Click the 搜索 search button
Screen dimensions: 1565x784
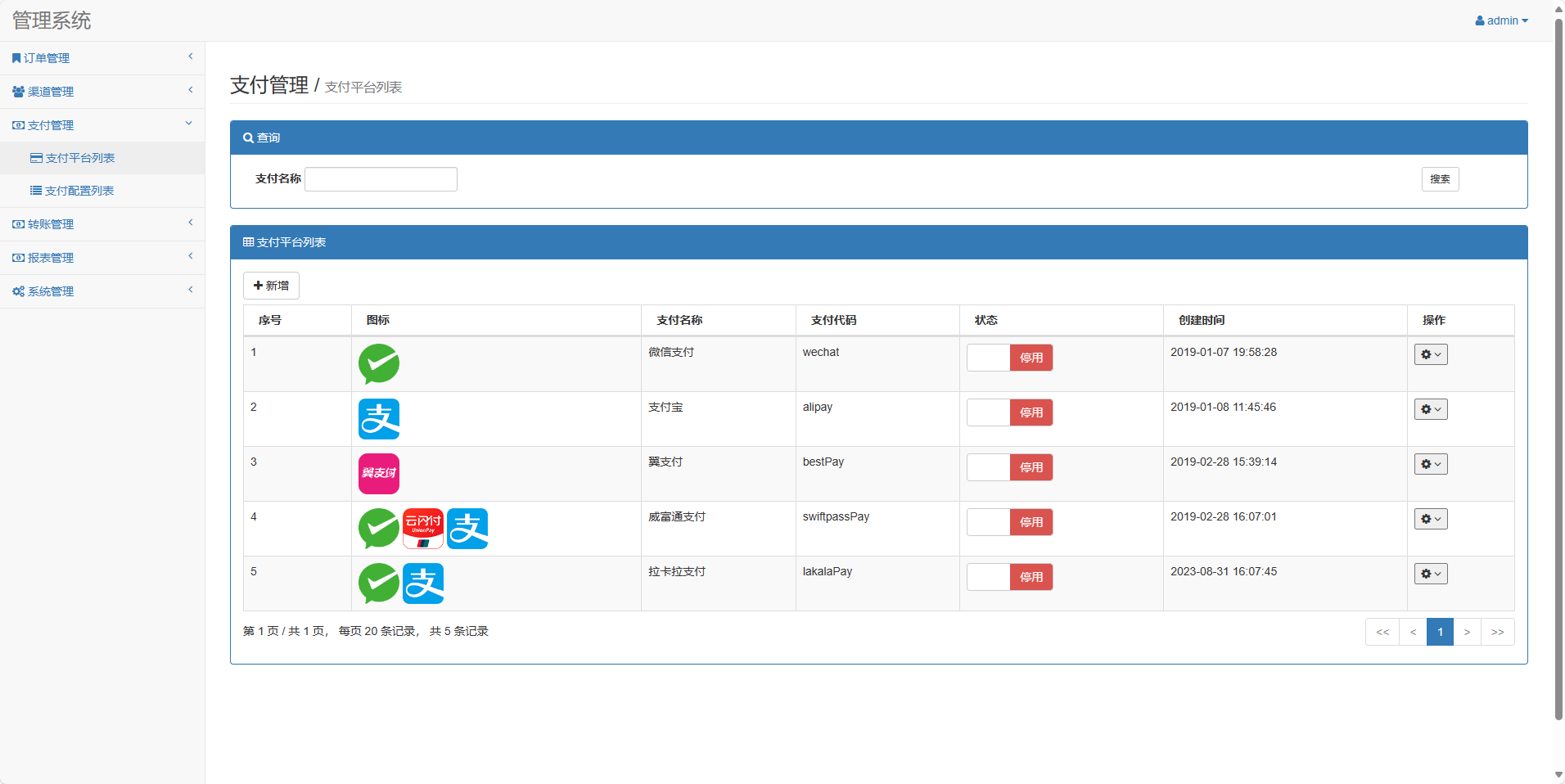[x=1440, y=179]
